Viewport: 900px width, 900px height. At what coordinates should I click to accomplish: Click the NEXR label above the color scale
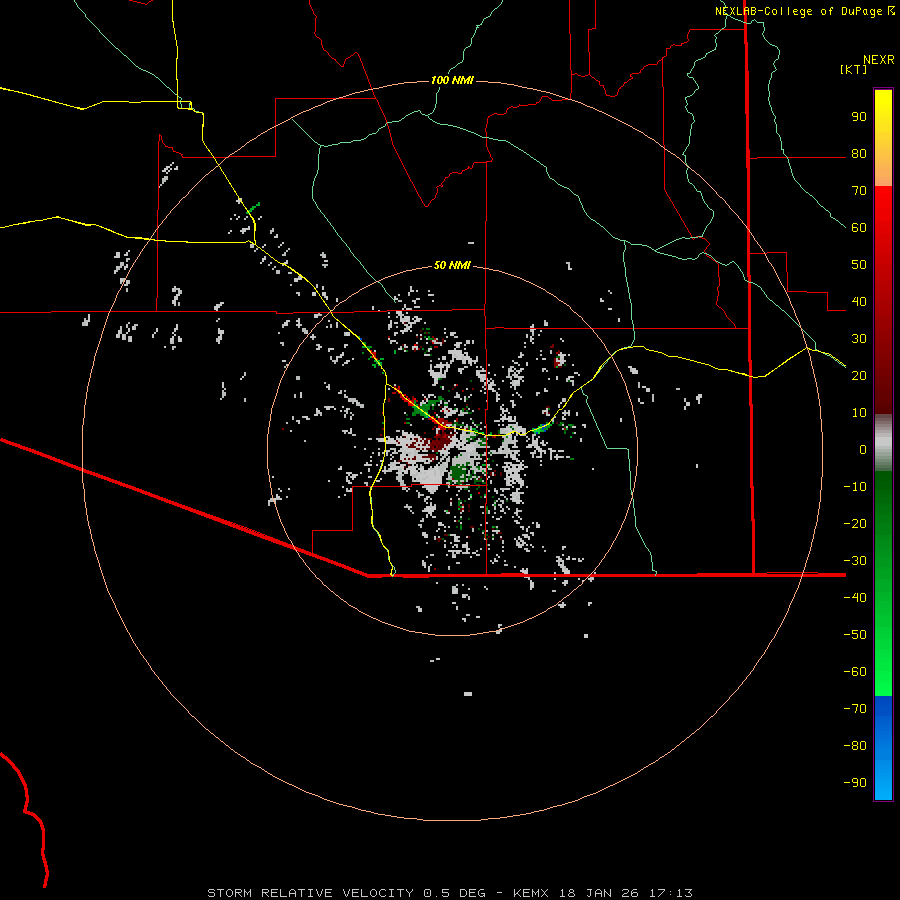pyautogui.click(x=879, y=60)
